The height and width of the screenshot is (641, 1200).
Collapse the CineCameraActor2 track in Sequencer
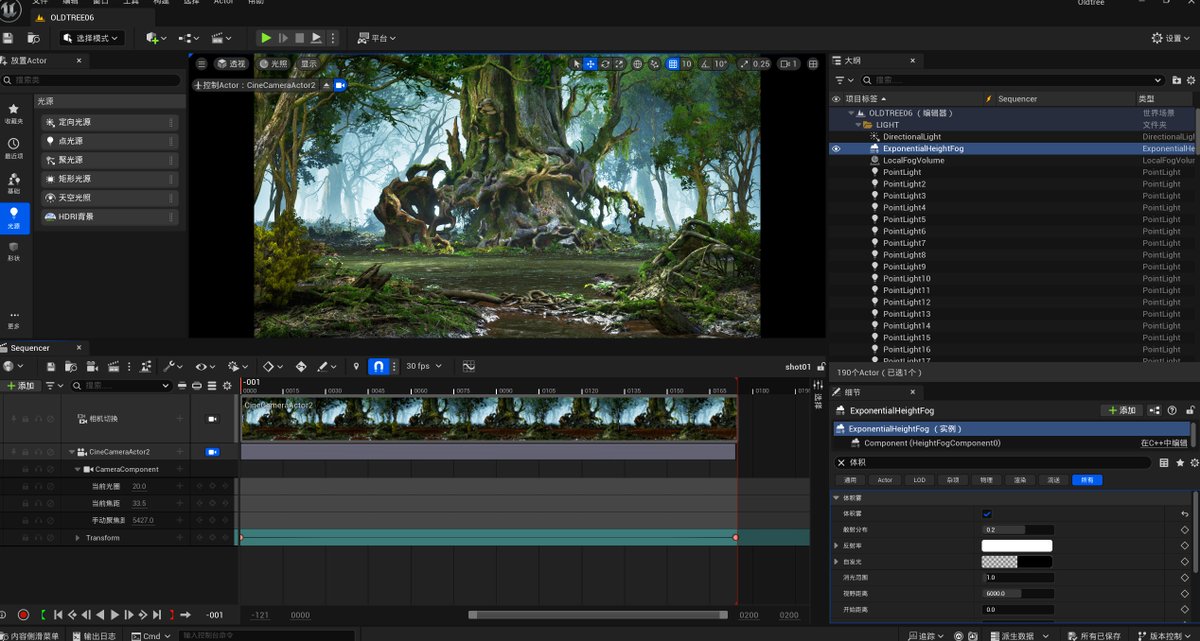(72, 452)
